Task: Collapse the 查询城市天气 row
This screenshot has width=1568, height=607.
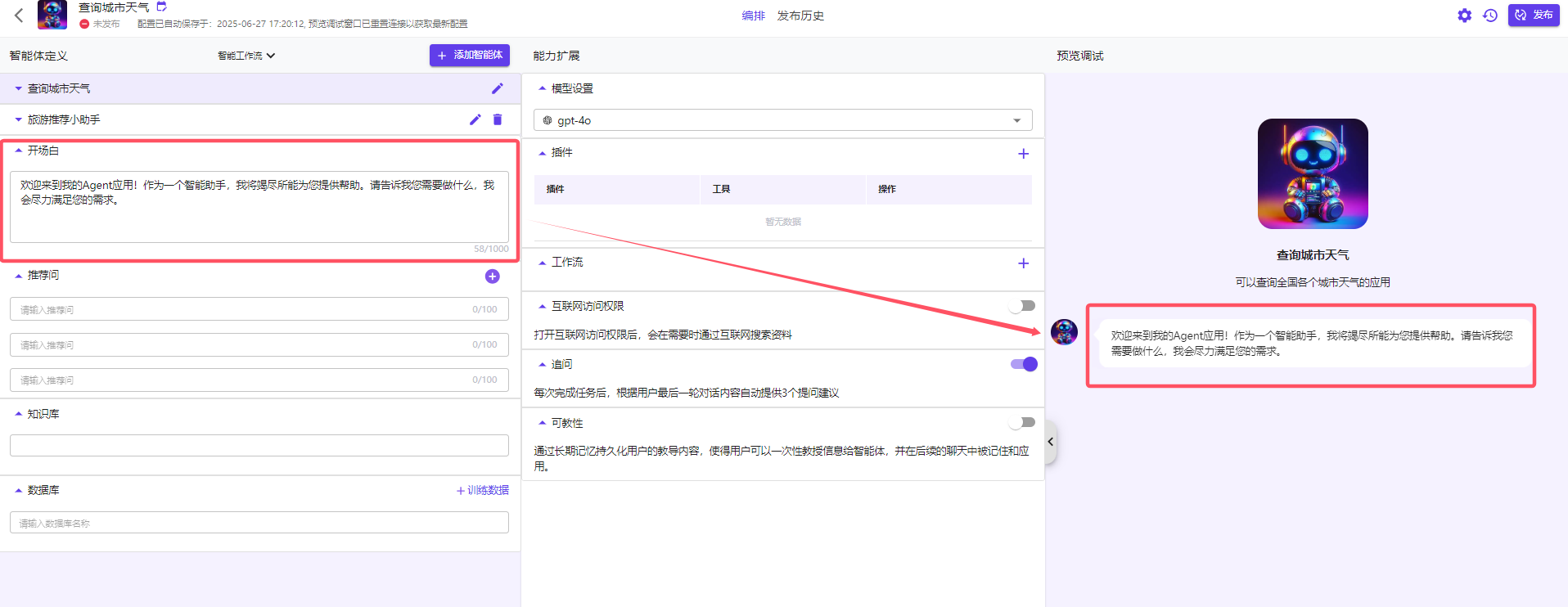Action: coord(18,88)
